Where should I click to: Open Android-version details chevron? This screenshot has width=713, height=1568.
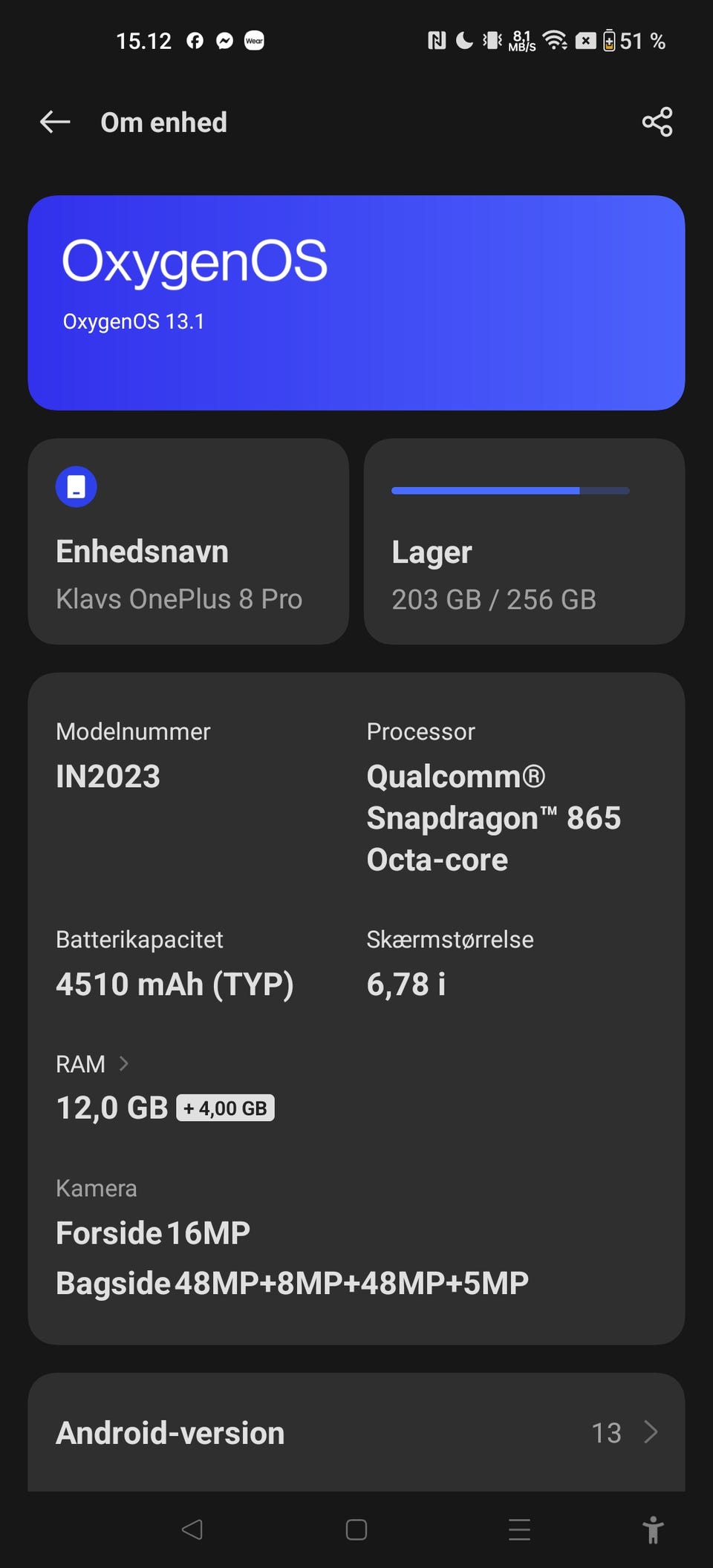pos(651,1432)
